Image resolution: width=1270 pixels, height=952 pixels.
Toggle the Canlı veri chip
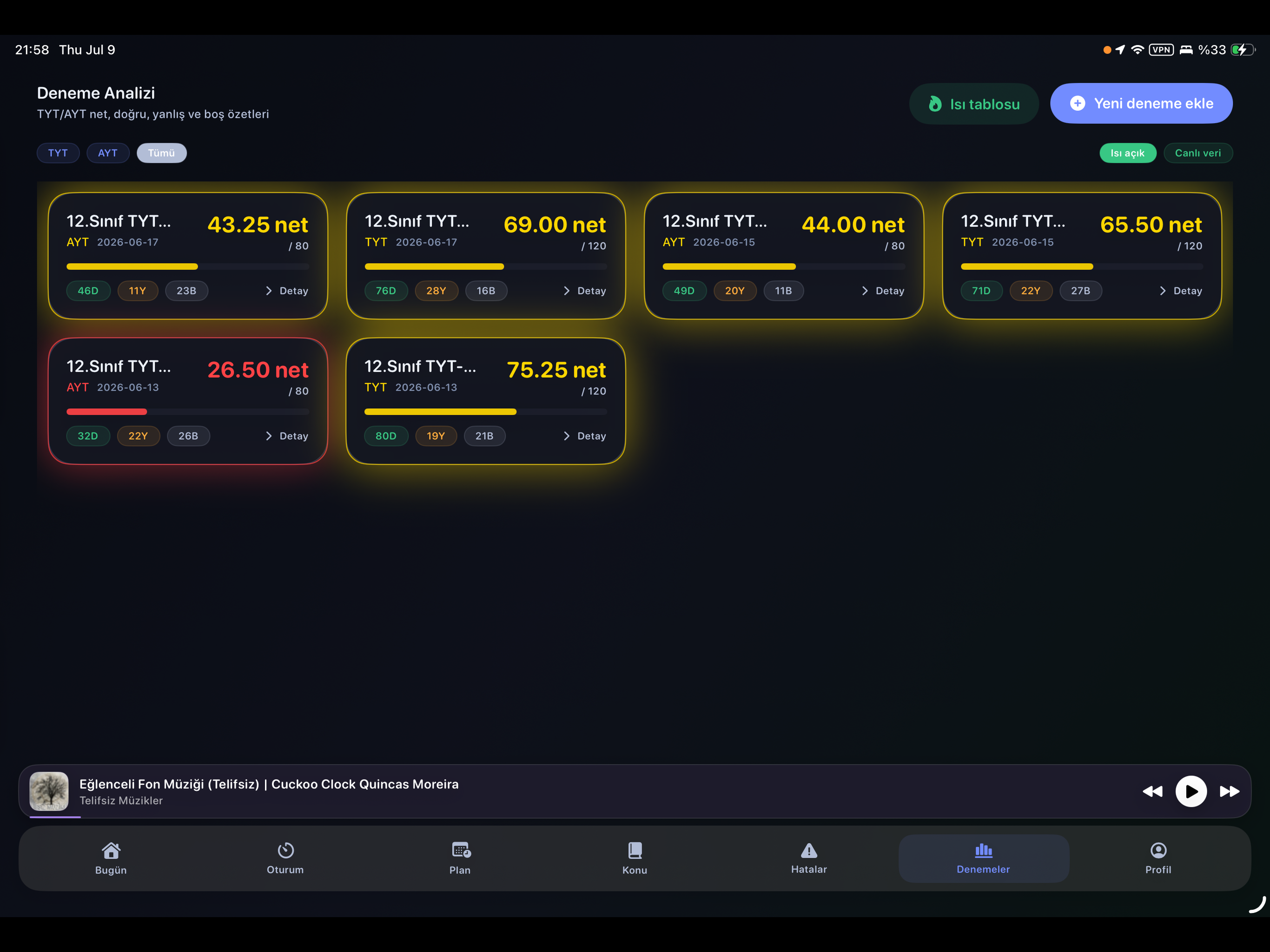pos(1197,153)
